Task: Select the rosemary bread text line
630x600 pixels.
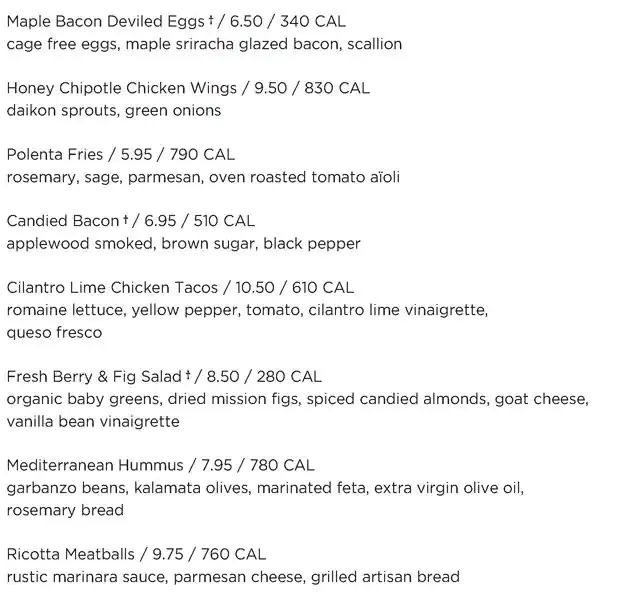Action: pyautogui.click(x=65, y=510)
